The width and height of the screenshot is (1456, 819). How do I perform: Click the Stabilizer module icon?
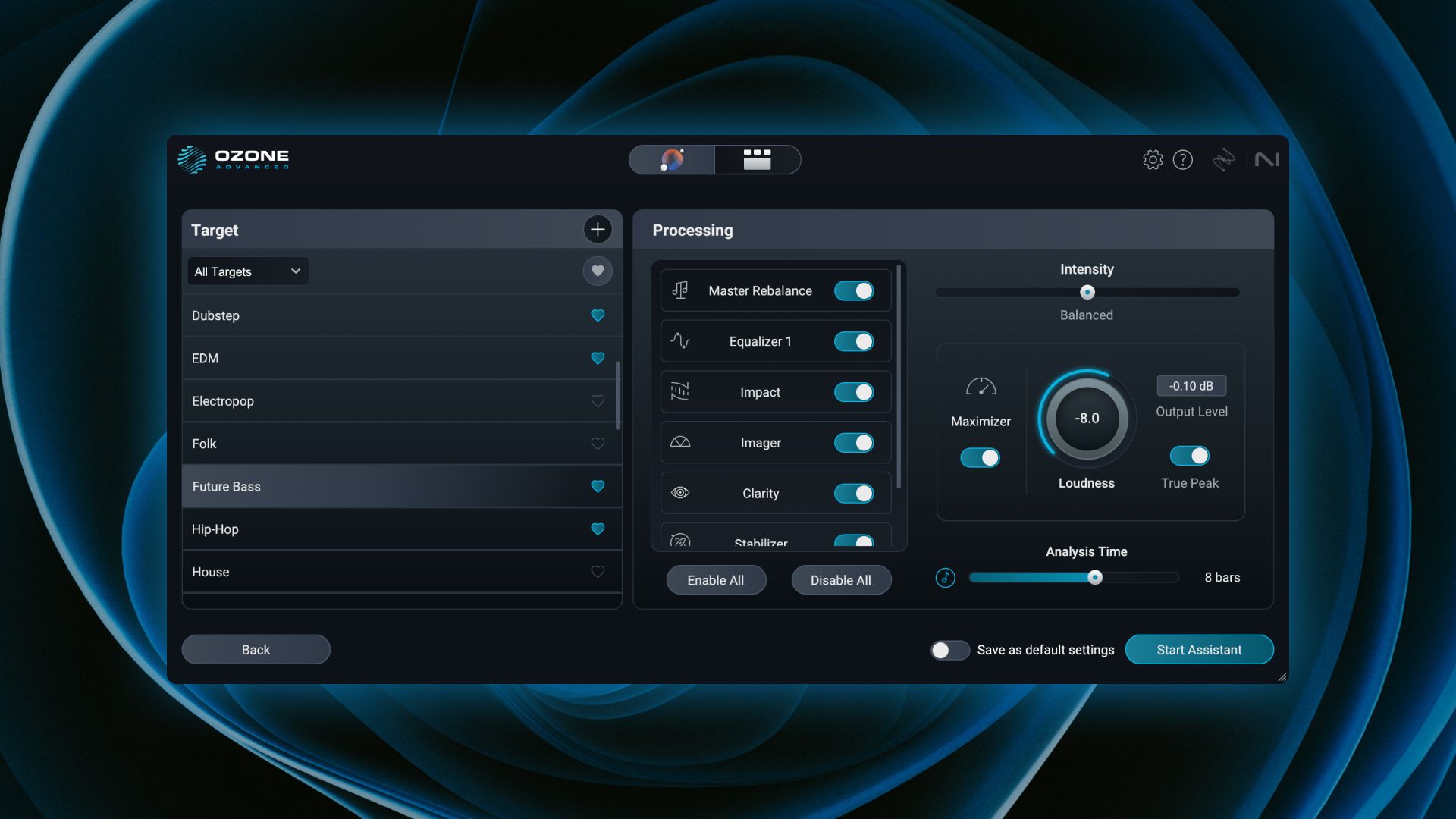click(x=680, y=541)
